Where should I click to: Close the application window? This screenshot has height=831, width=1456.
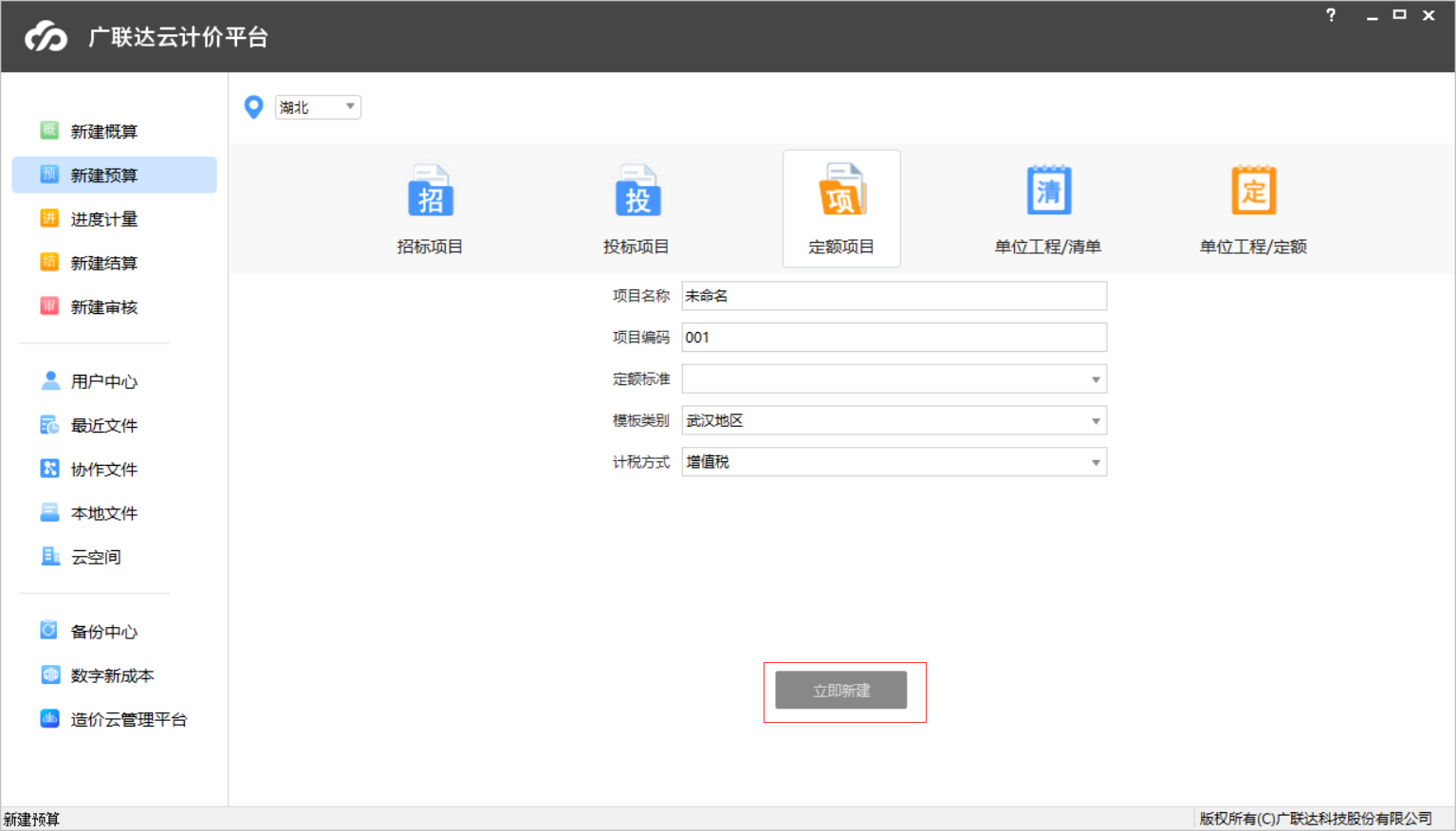pos(1428,15)
